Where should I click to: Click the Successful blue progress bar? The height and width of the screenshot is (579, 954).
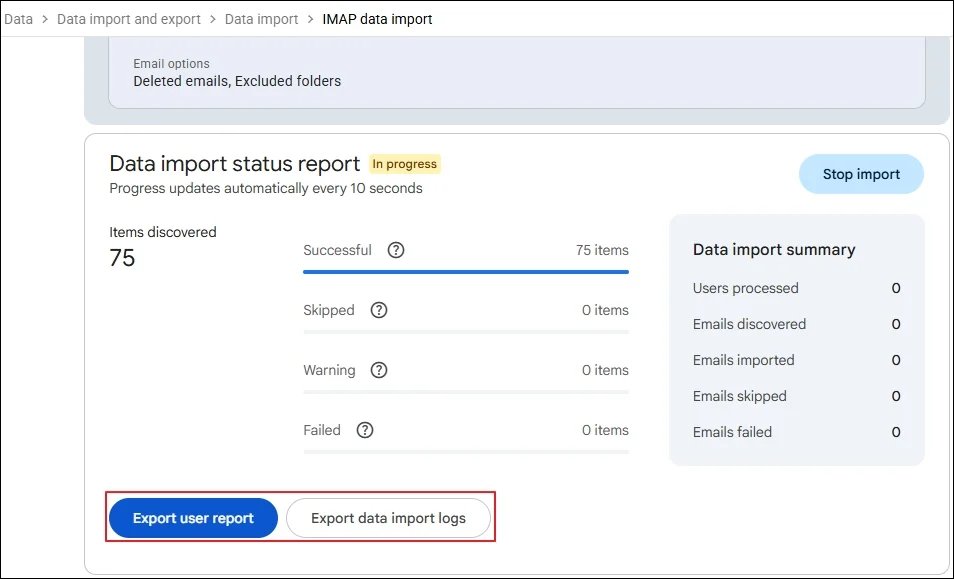pyautogui.click(x=466, y=272)
